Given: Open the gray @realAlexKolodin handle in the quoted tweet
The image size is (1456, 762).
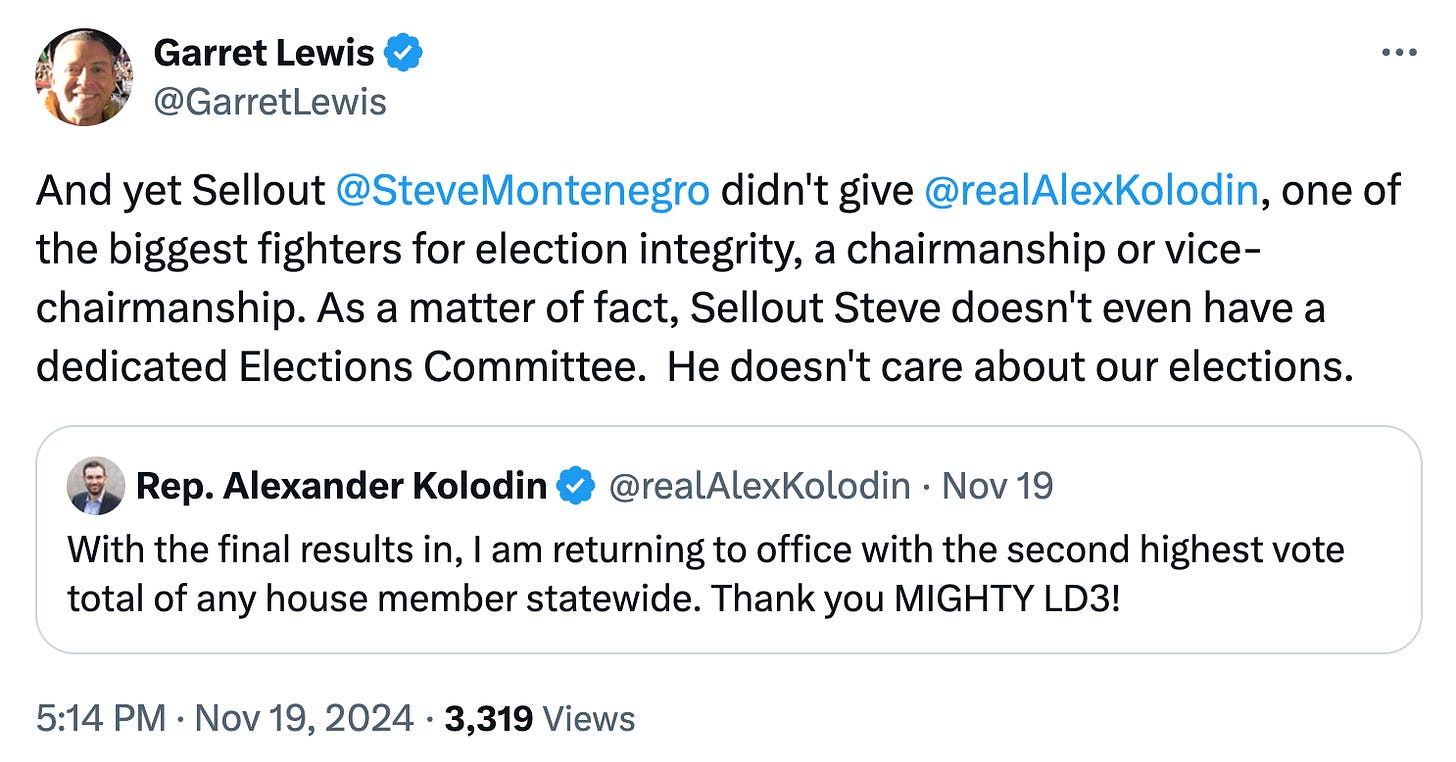Looking at the screenshot, I should (760, 486).
